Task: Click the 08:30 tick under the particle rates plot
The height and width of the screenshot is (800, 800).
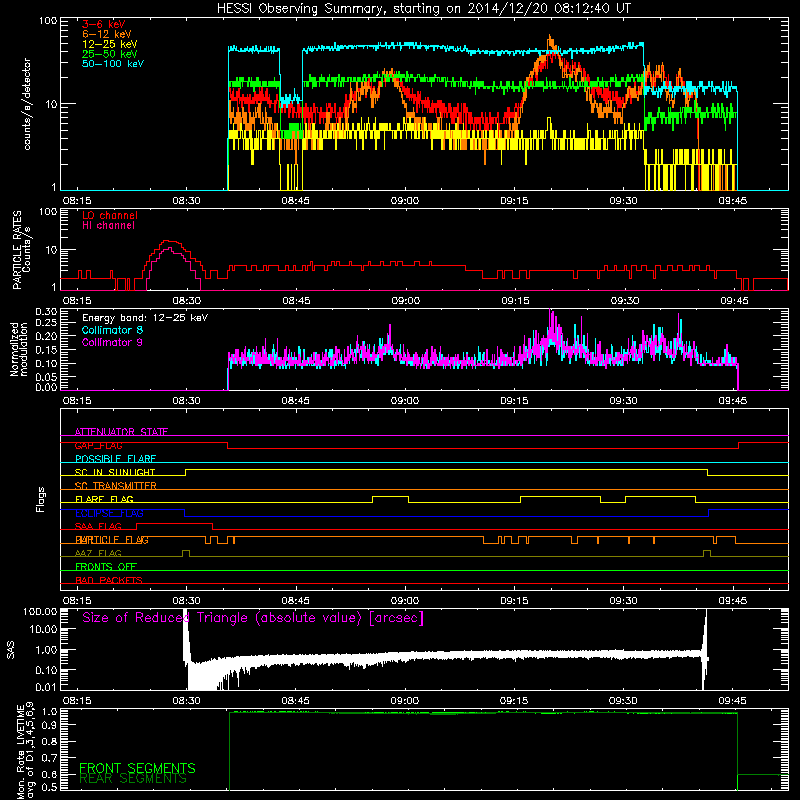Action: (x=186, y=301)
